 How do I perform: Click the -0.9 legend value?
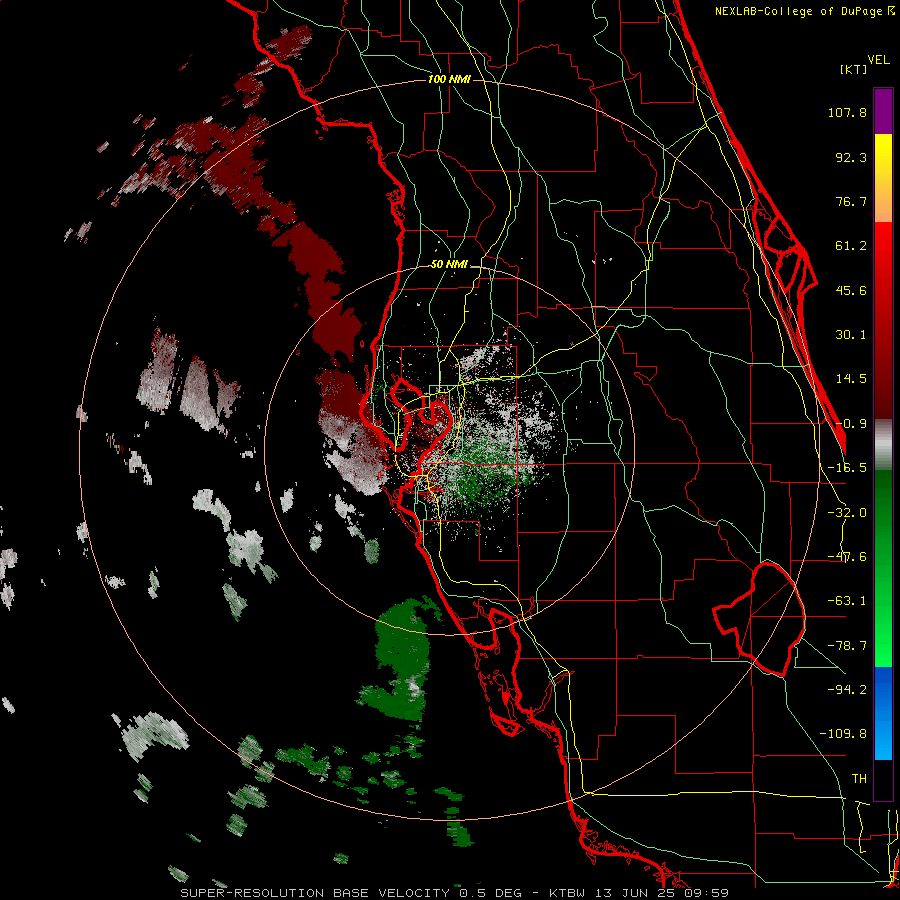[851, 424]
